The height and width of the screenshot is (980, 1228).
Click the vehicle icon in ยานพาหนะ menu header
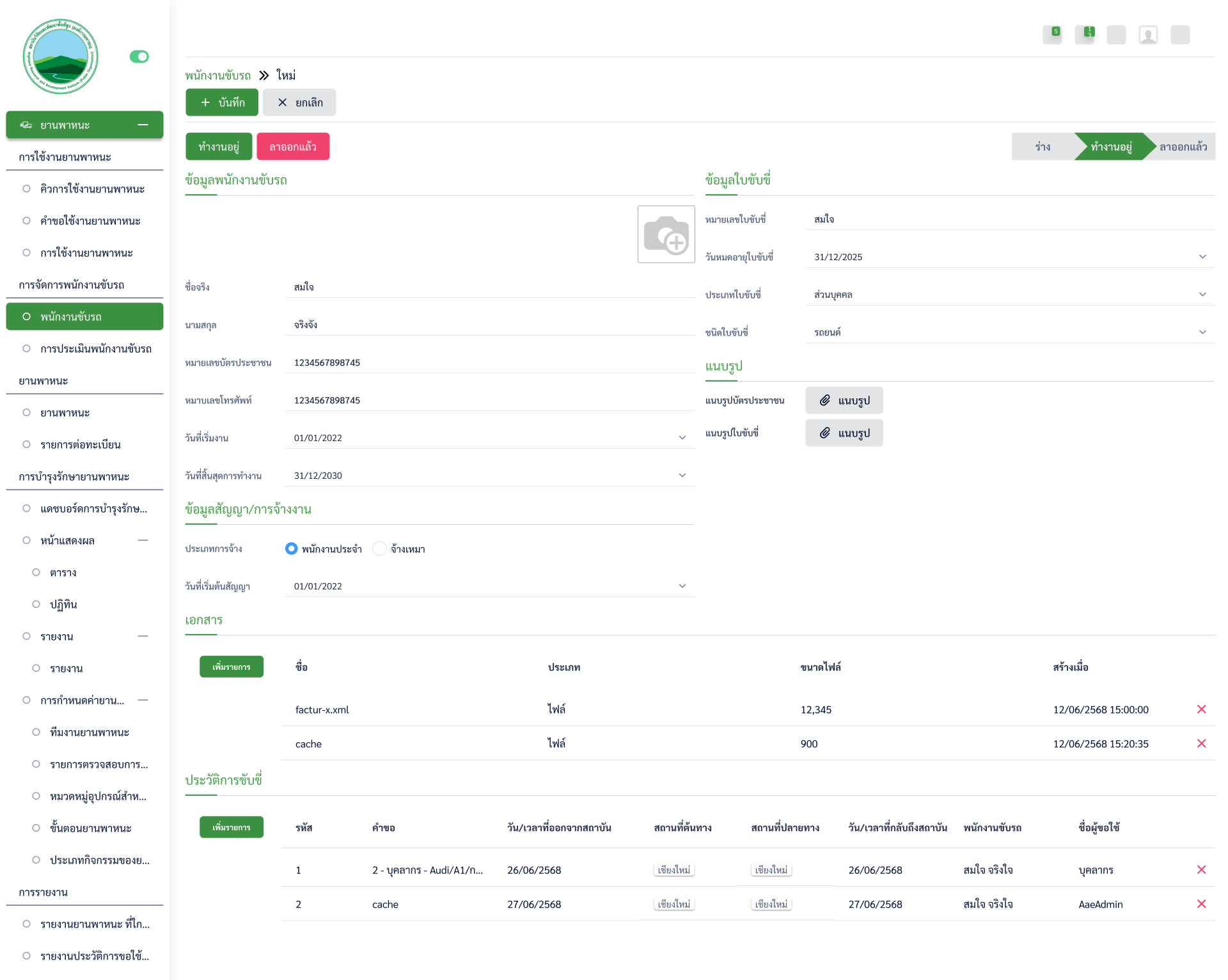tap(26, 125)
